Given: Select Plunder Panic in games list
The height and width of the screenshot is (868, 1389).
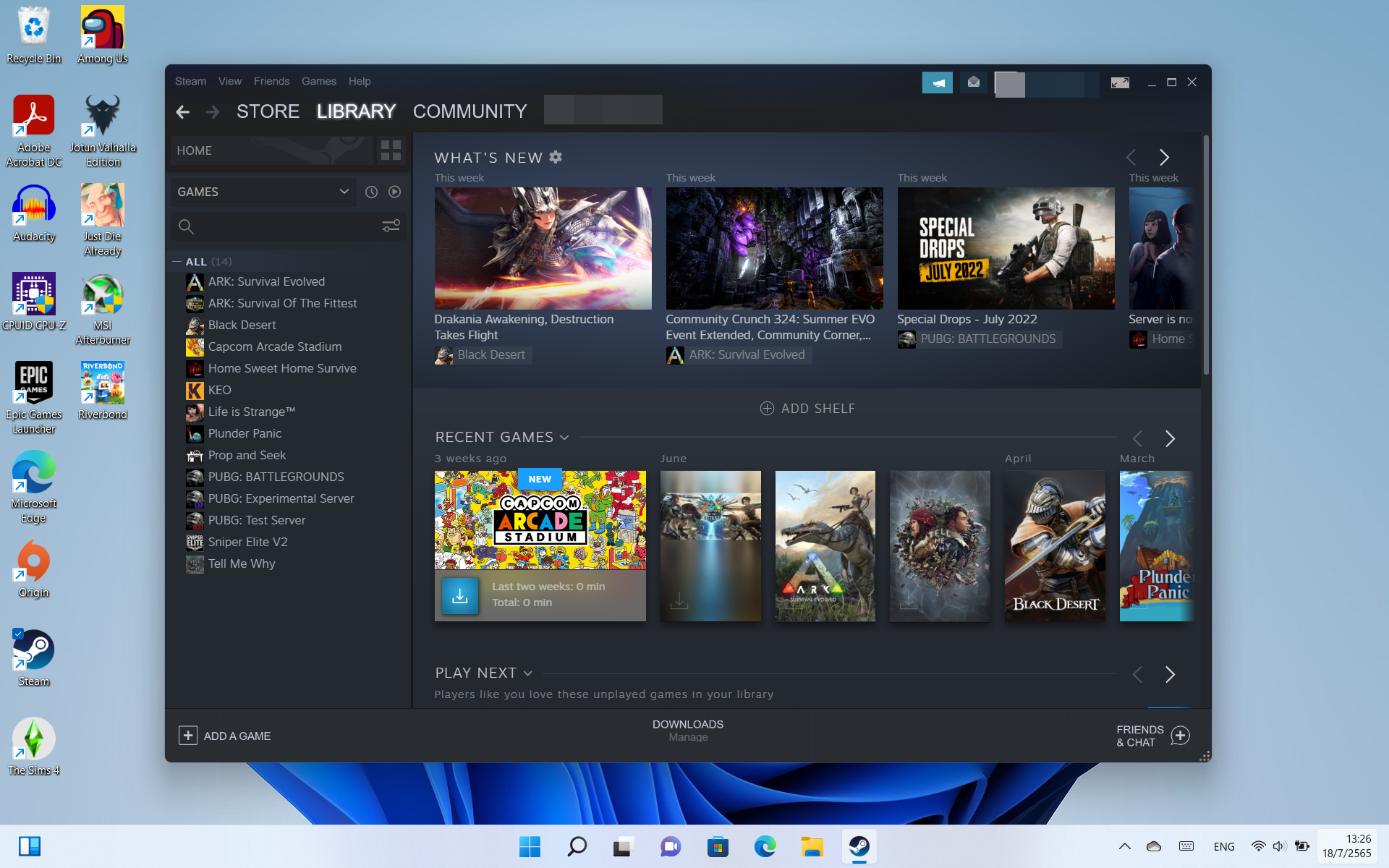Looking at the screenshot, I should coord(245,433).
